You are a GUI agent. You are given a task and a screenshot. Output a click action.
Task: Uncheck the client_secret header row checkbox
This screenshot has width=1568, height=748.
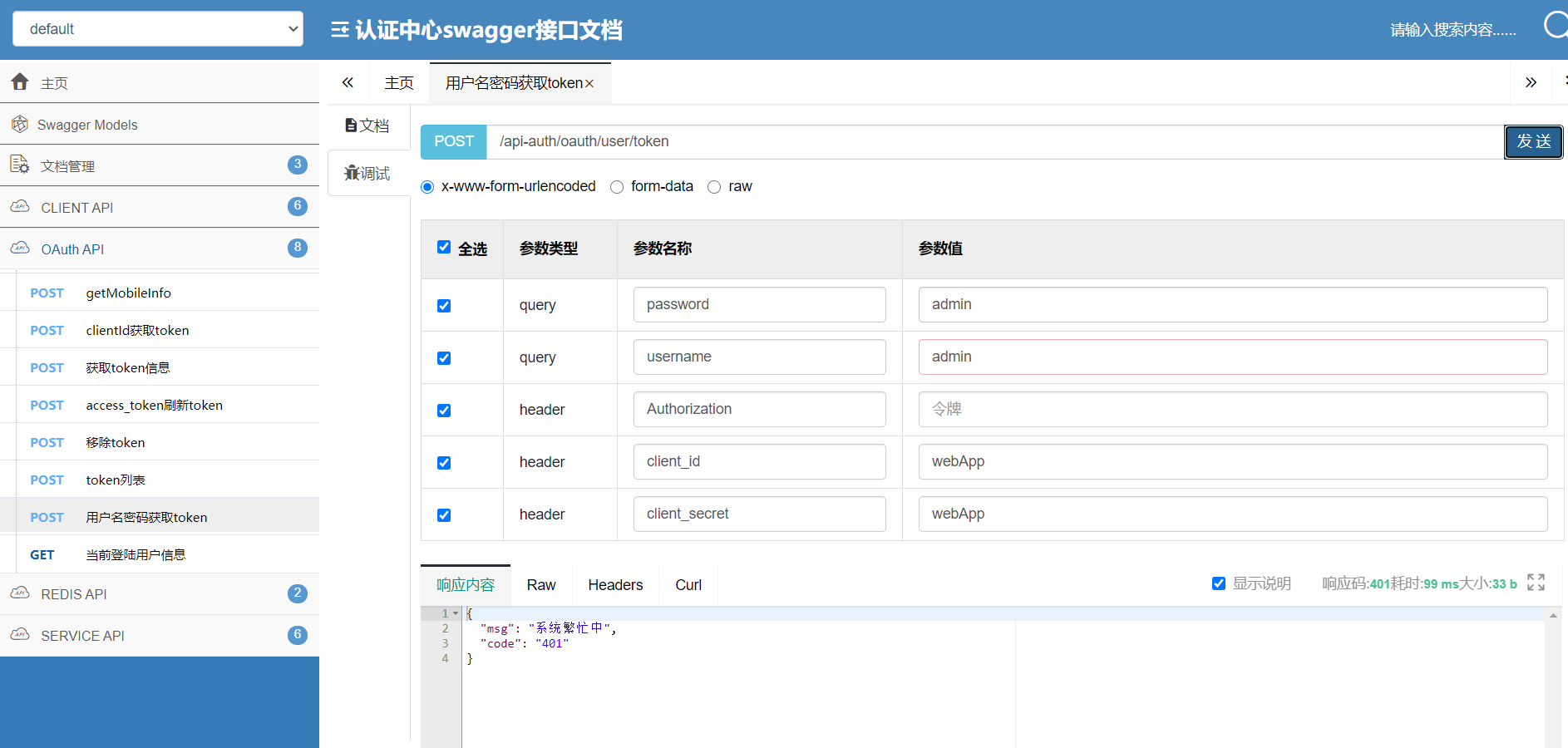(444, 515)
